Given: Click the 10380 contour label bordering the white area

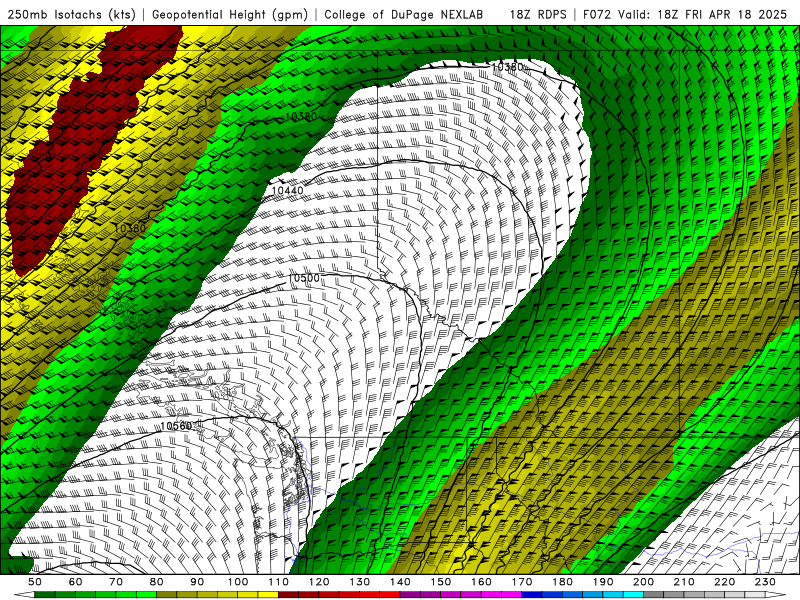Looking at the screenshot, I should (x=507, y=67).
